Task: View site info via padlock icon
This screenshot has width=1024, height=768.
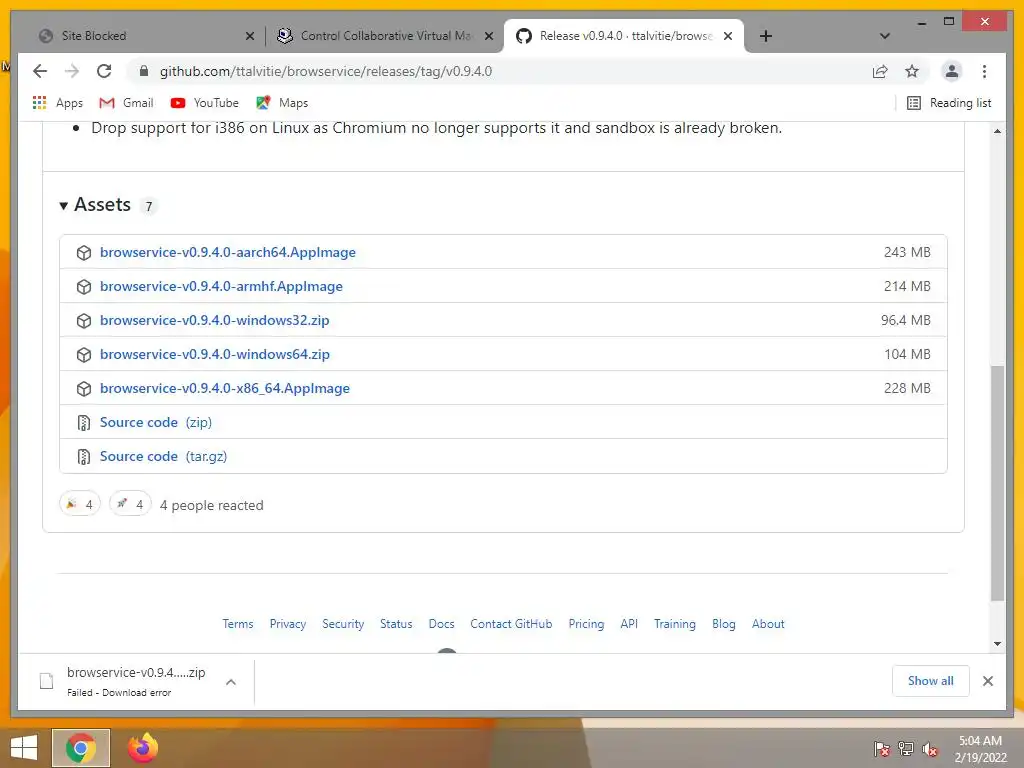Action: [144, 71]
